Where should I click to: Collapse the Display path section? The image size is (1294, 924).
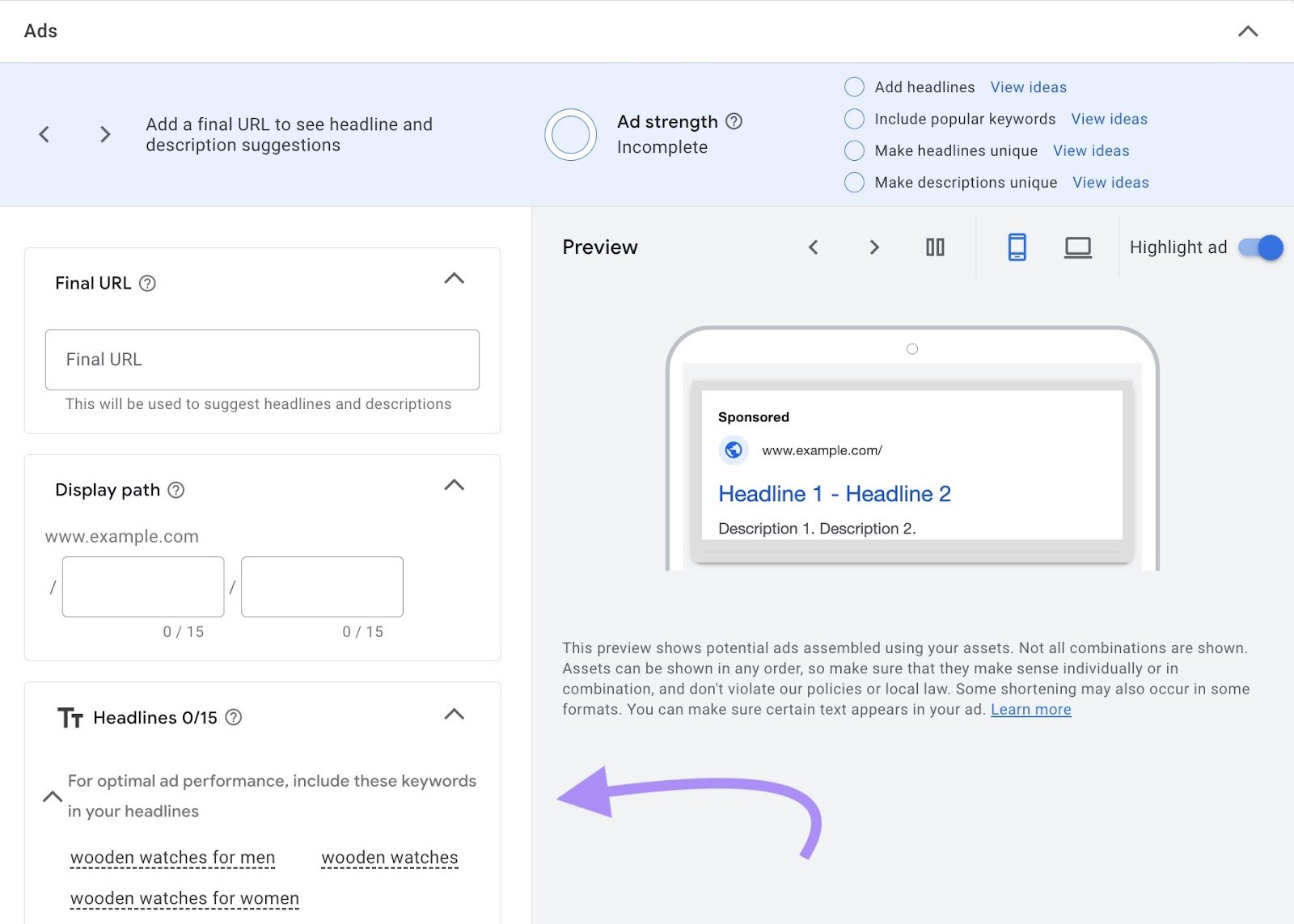pos(455,485)
